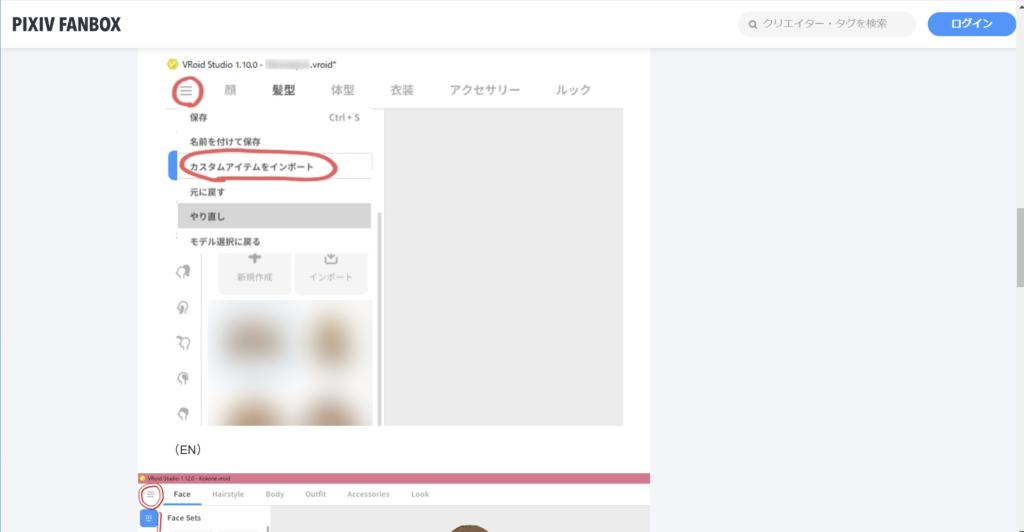The image size is (1024, 532).
Task: Select モデル選択に戻る menu entry
Action: [x=225, y=241]
